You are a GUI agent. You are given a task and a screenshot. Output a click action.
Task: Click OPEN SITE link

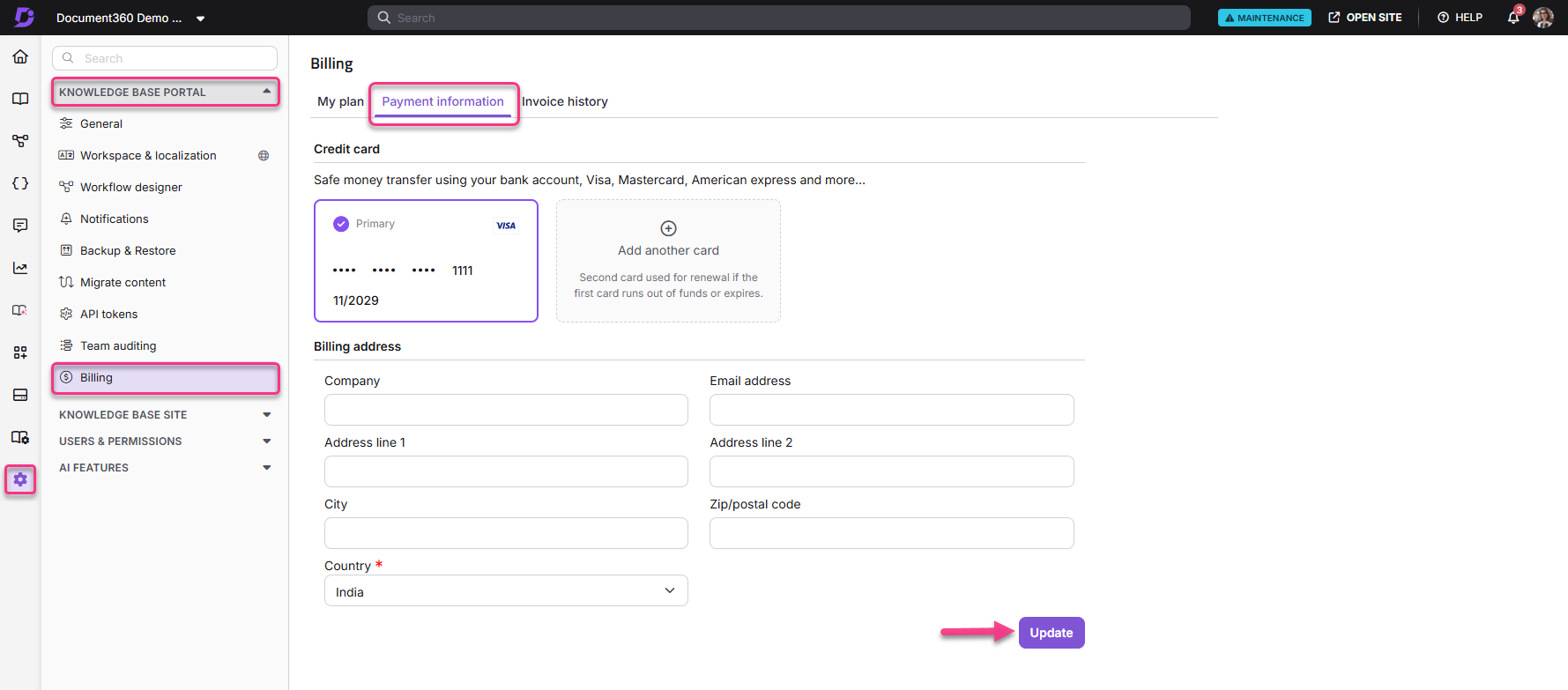point(1365,18)
